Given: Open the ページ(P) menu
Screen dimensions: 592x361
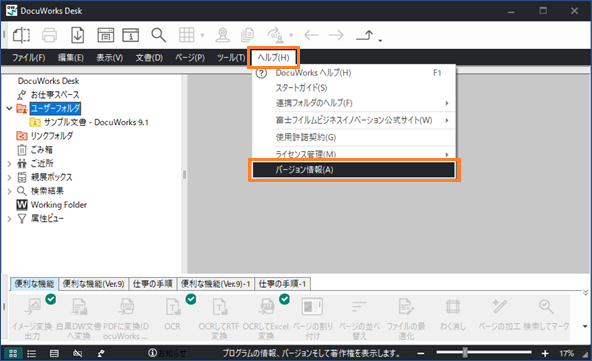Looking at the screenshot, I should point(190,57).
